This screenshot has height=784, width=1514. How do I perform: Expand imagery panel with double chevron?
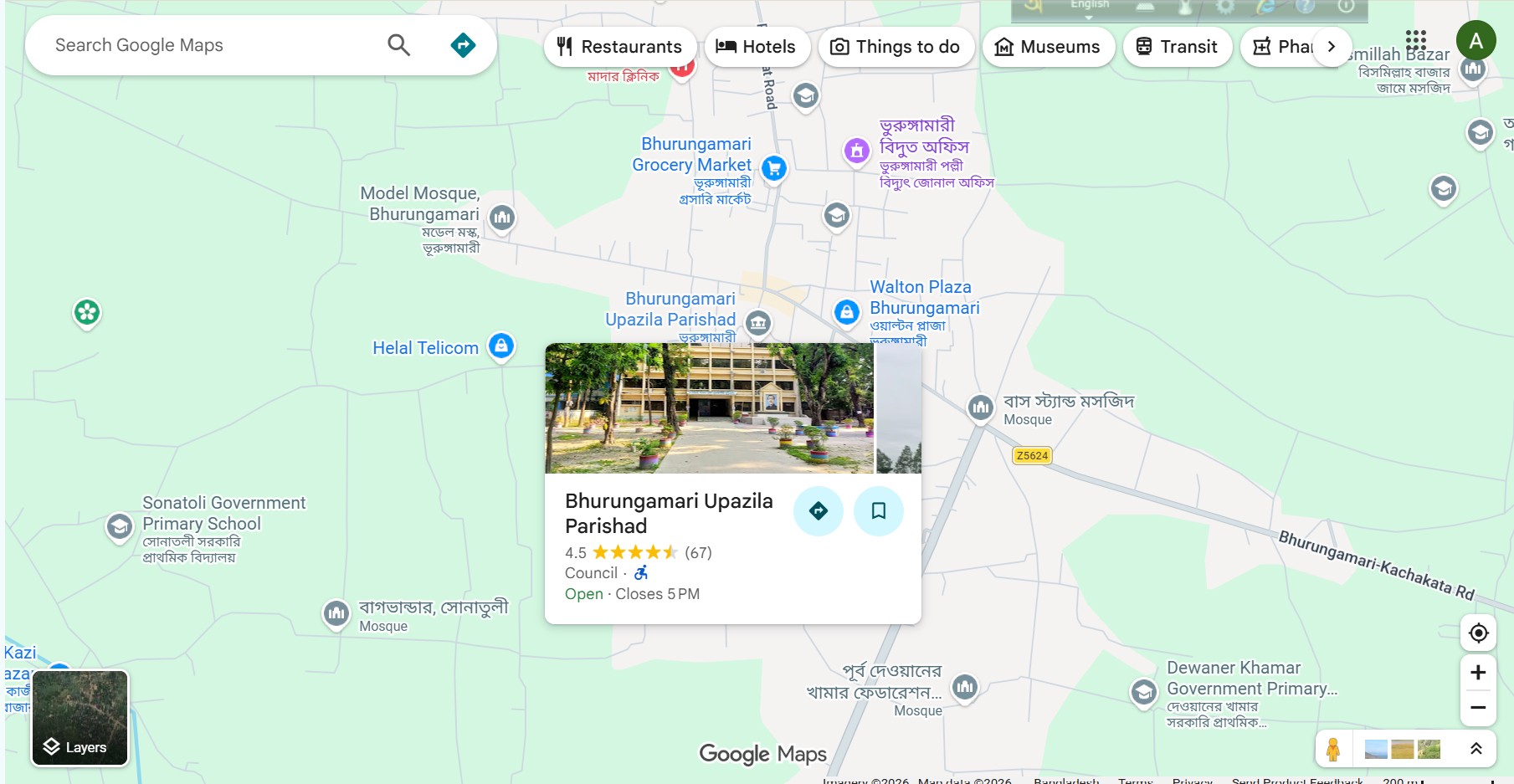coord(1476,749)
